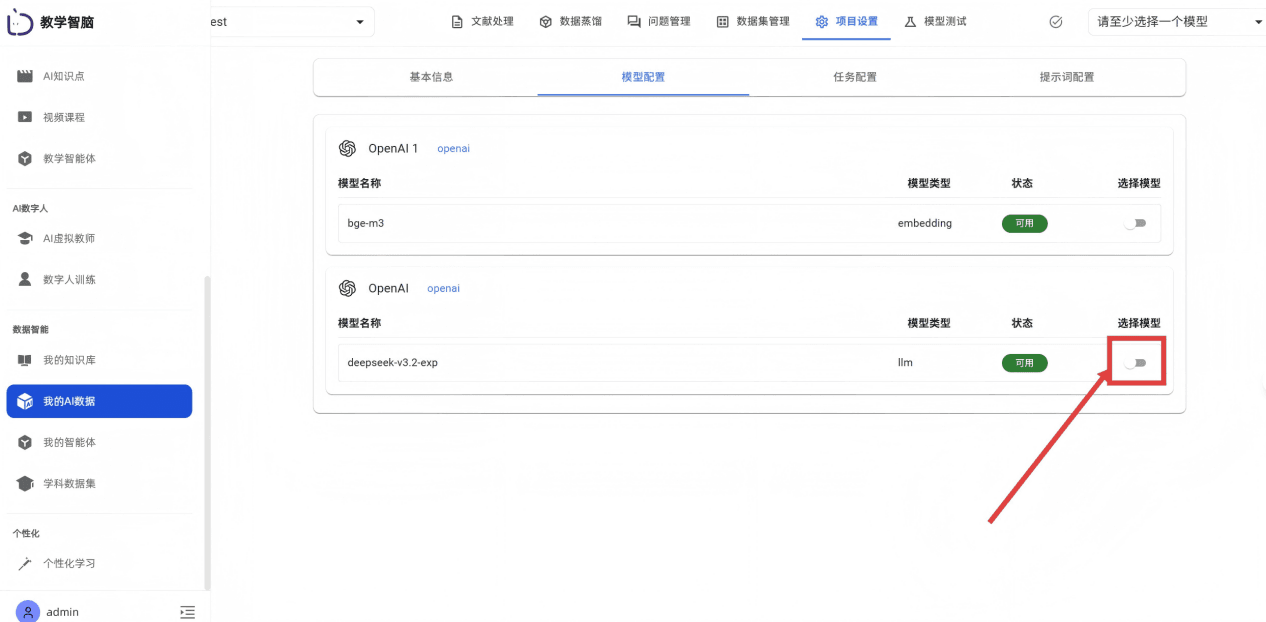Viewport: 1266px width, 622px height.
Task: Click the check-circle icon in top bar
Action: pyautogui.click(x=1056, y=21)
